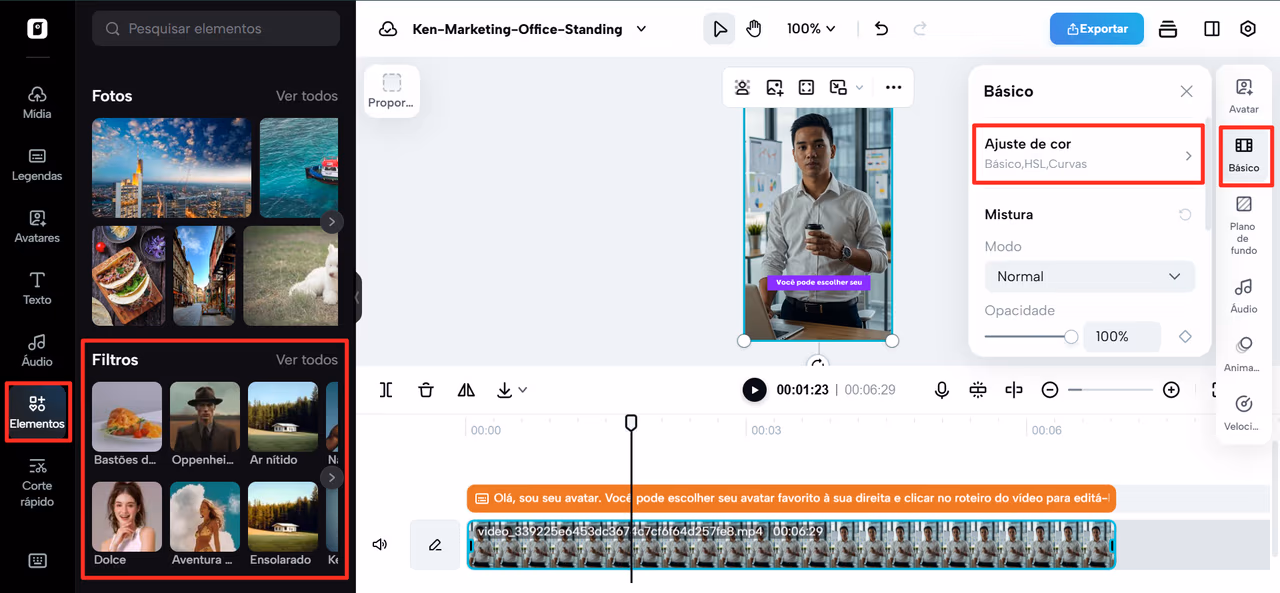Image resolution: width=1280 pixels, height=593 pixels.
Task: Toggle the side panel layout icon
Action: click(1212, 29)
